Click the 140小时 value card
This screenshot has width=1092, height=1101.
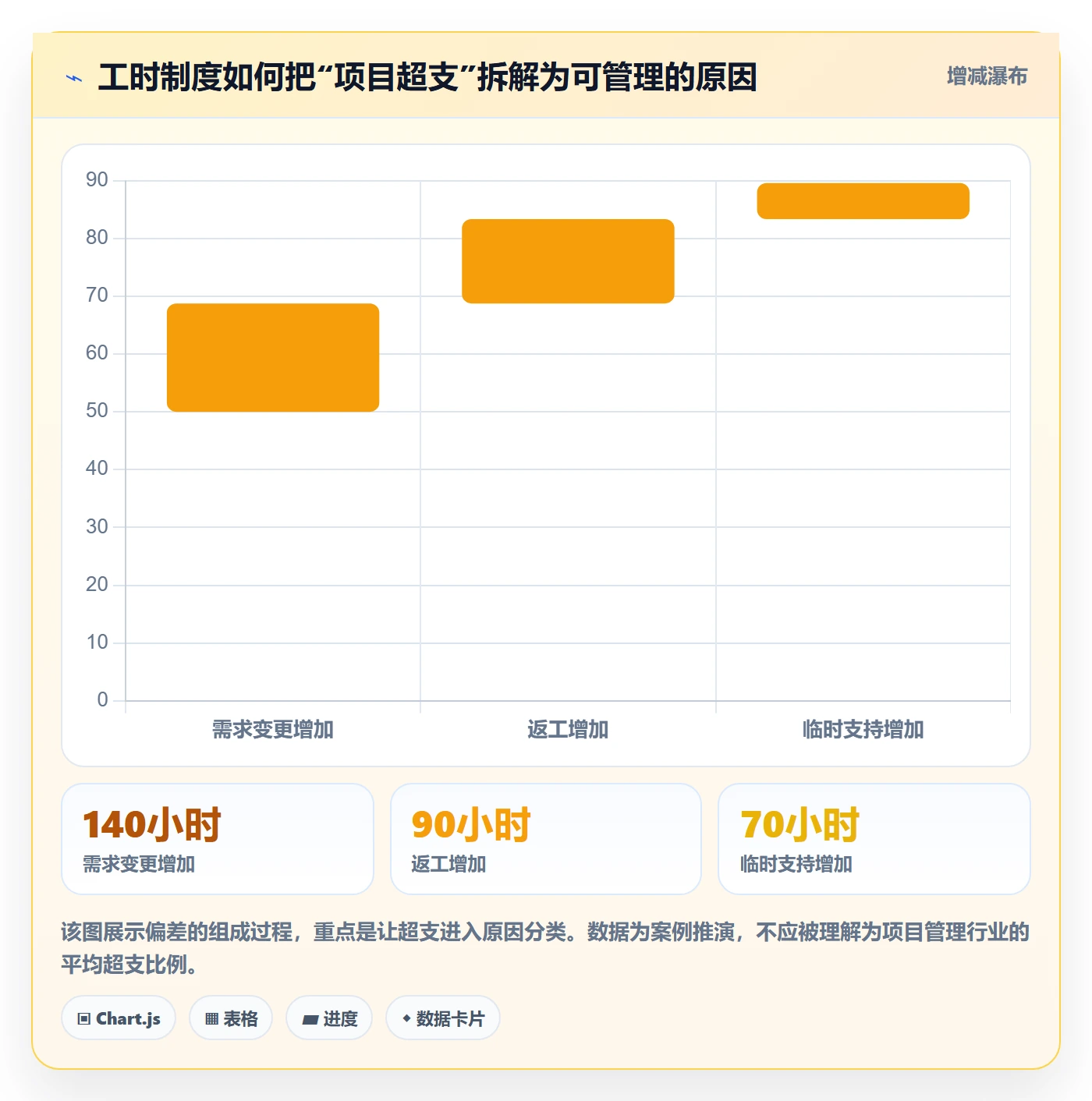tap(218, 839)
